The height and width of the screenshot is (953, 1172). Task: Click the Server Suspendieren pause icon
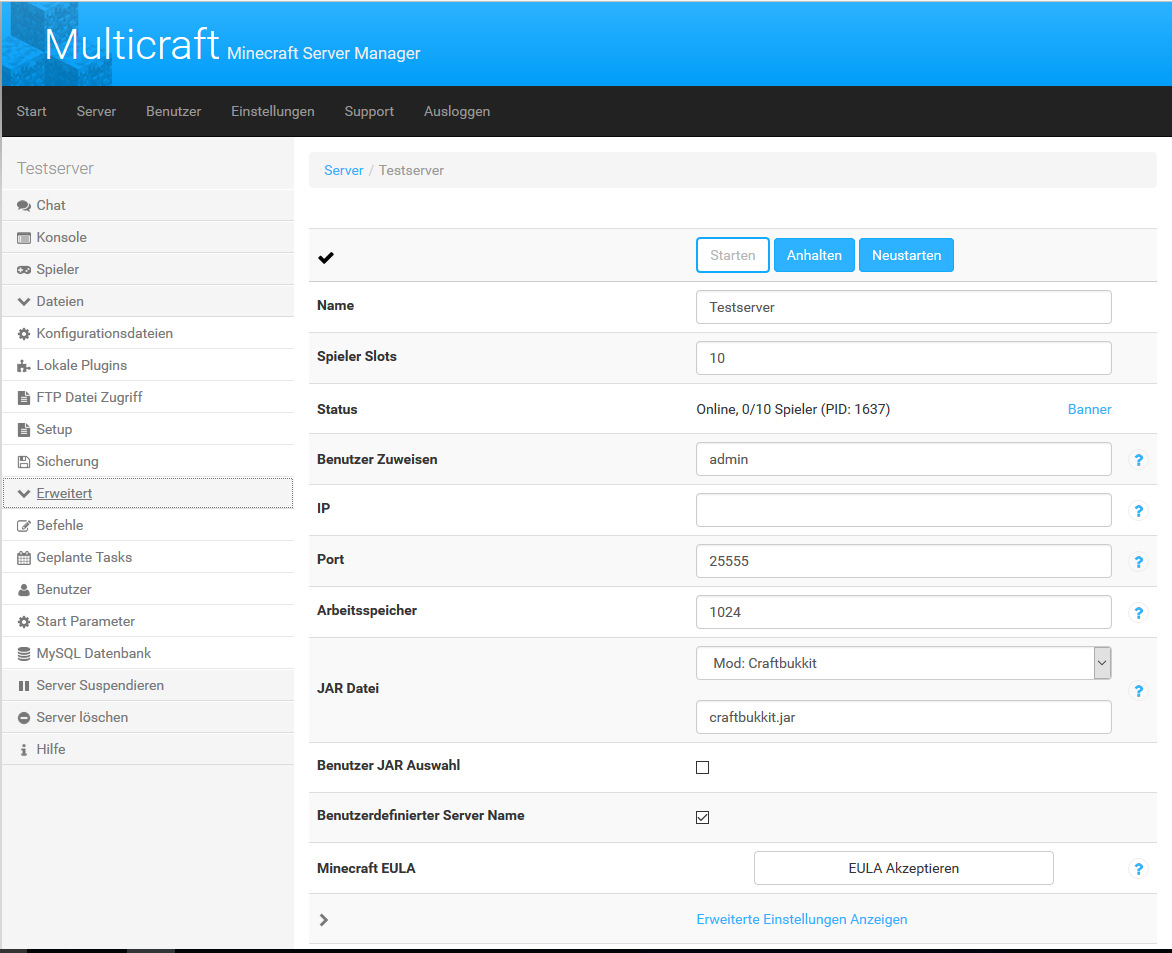tap(24, 686)
